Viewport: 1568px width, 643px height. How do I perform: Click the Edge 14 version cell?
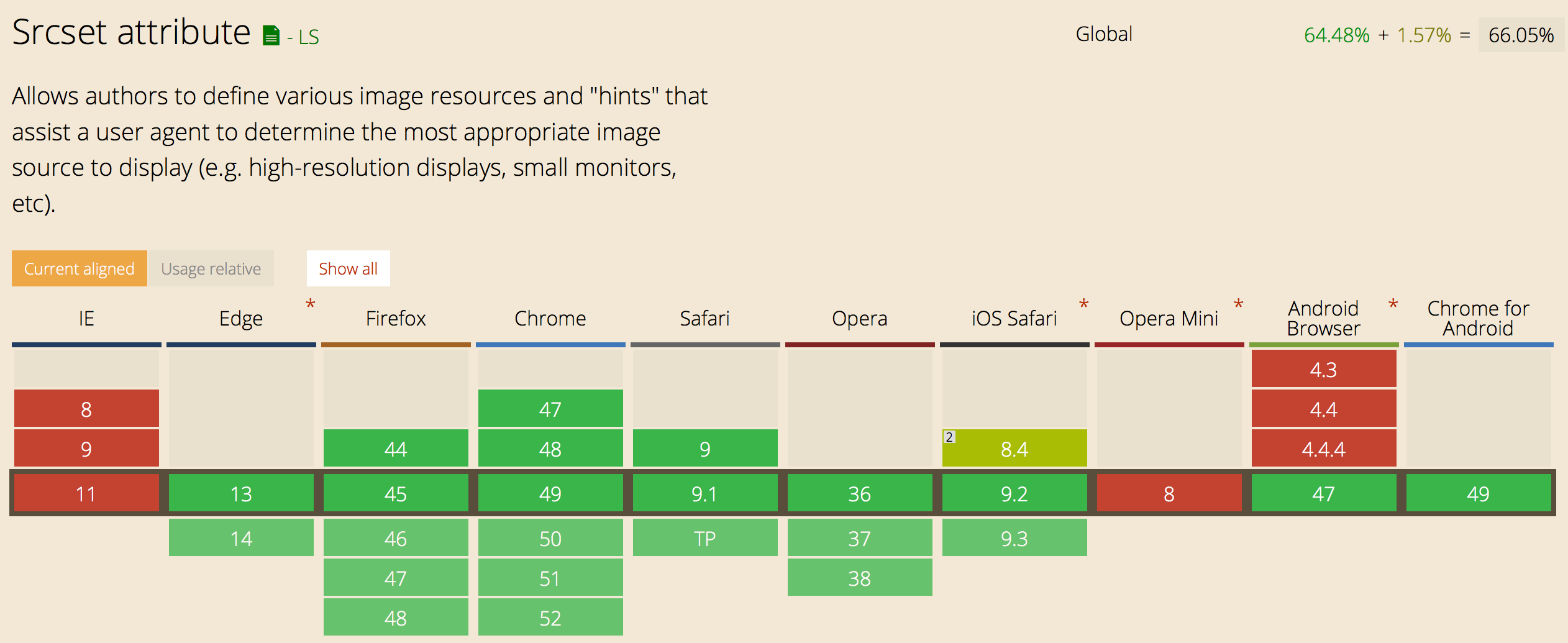tap(241, 538)
